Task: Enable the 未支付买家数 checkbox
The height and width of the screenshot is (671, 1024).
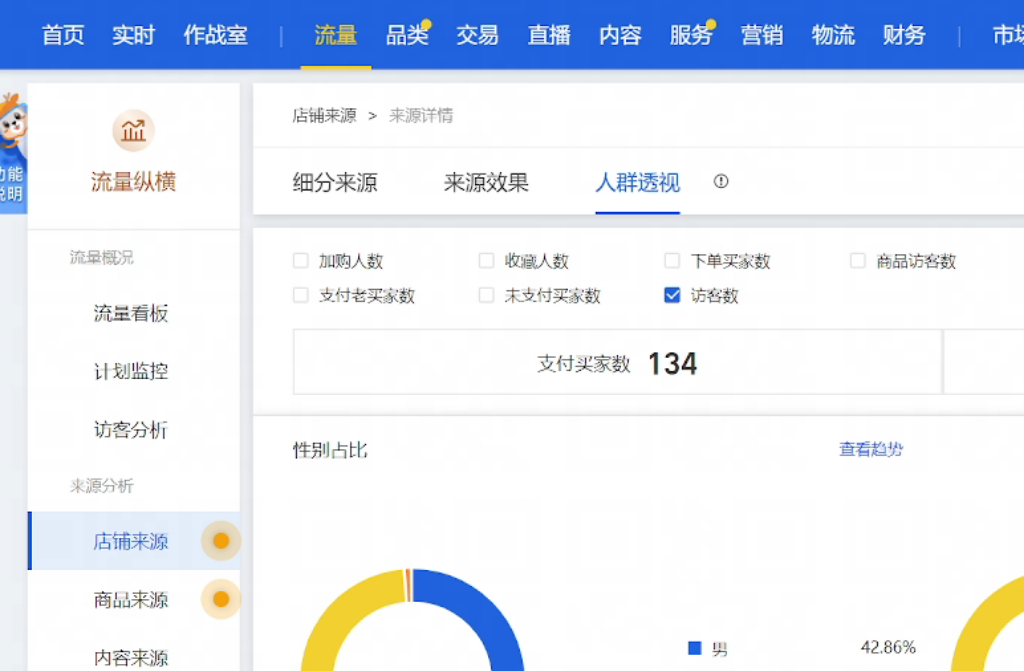Action: 487,295
